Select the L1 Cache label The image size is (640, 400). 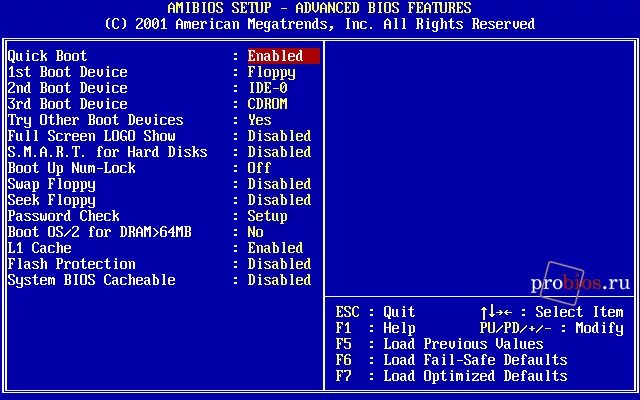(40, 248)
